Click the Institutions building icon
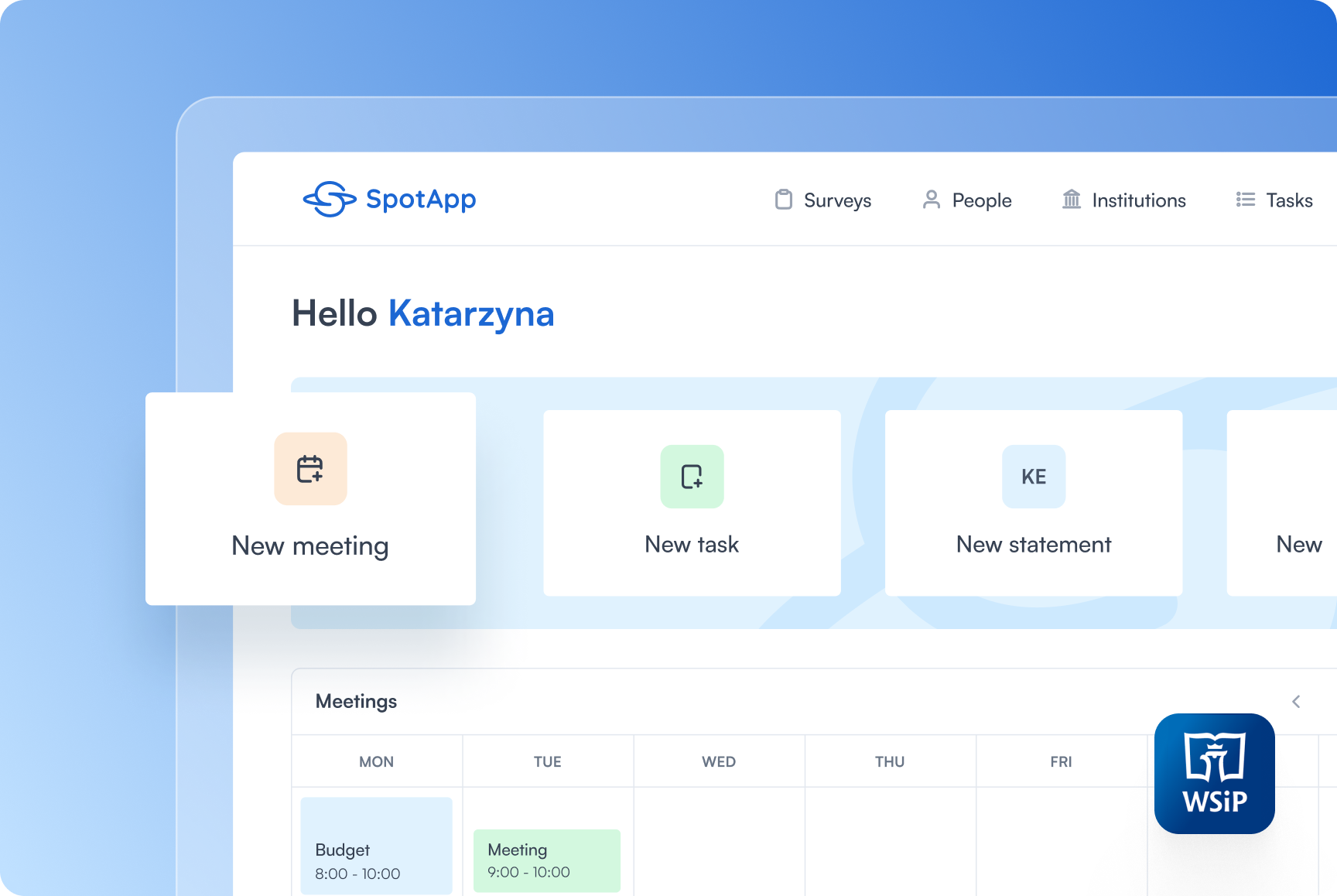The width and height of the screenshot is (1337, 896). pos(1072,200)
